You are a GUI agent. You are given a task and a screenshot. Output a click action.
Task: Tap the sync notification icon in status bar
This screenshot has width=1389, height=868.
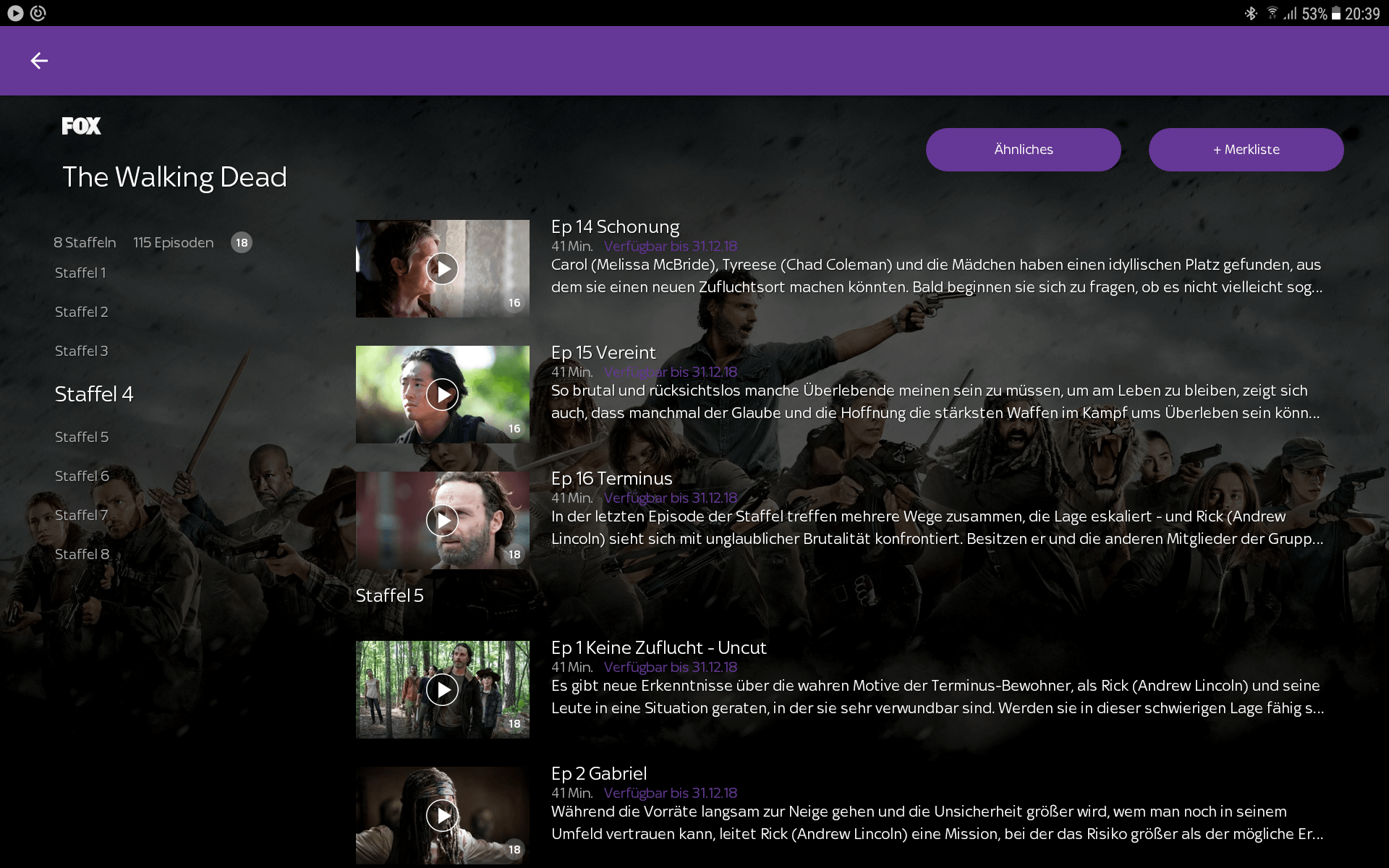pos(38,13)
